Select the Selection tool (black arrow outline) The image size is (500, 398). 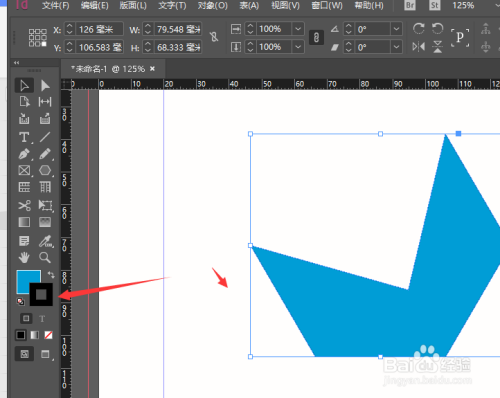24,86
